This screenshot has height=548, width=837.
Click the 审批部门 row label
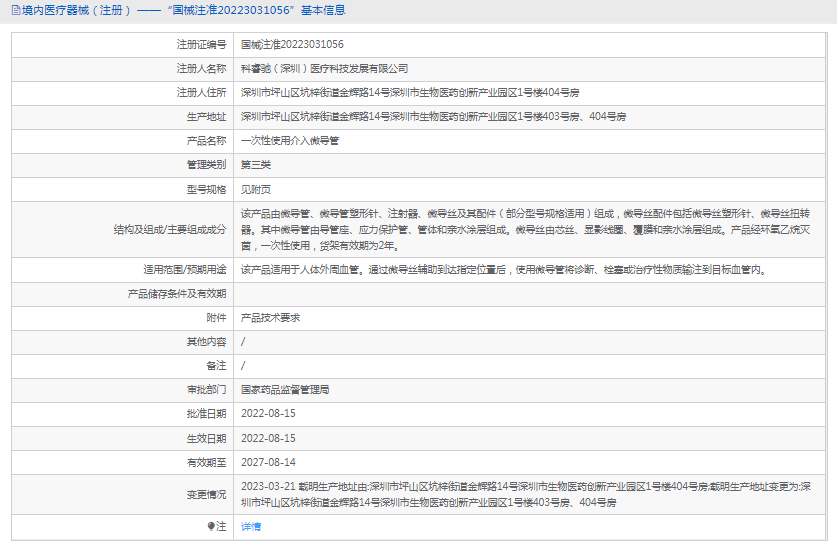point(206,390)
